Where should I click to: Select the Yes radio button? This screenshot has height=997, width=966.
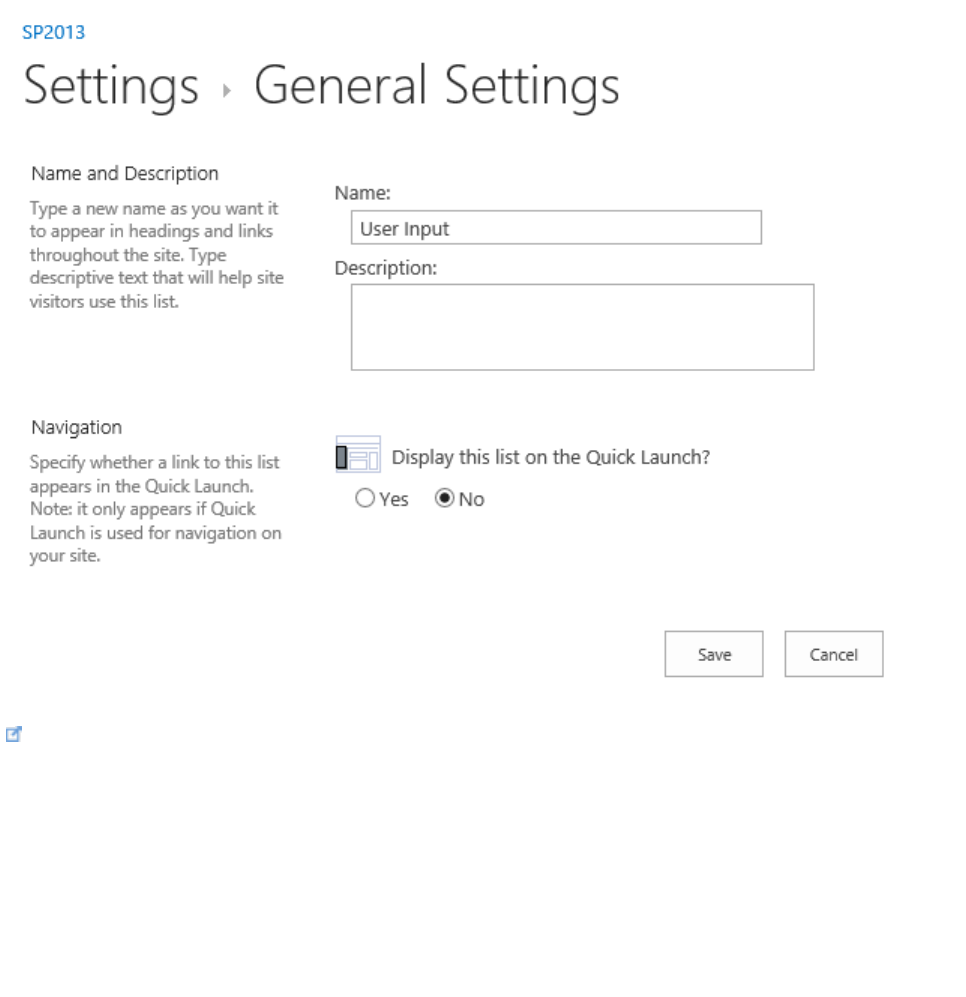click(365, 498)
